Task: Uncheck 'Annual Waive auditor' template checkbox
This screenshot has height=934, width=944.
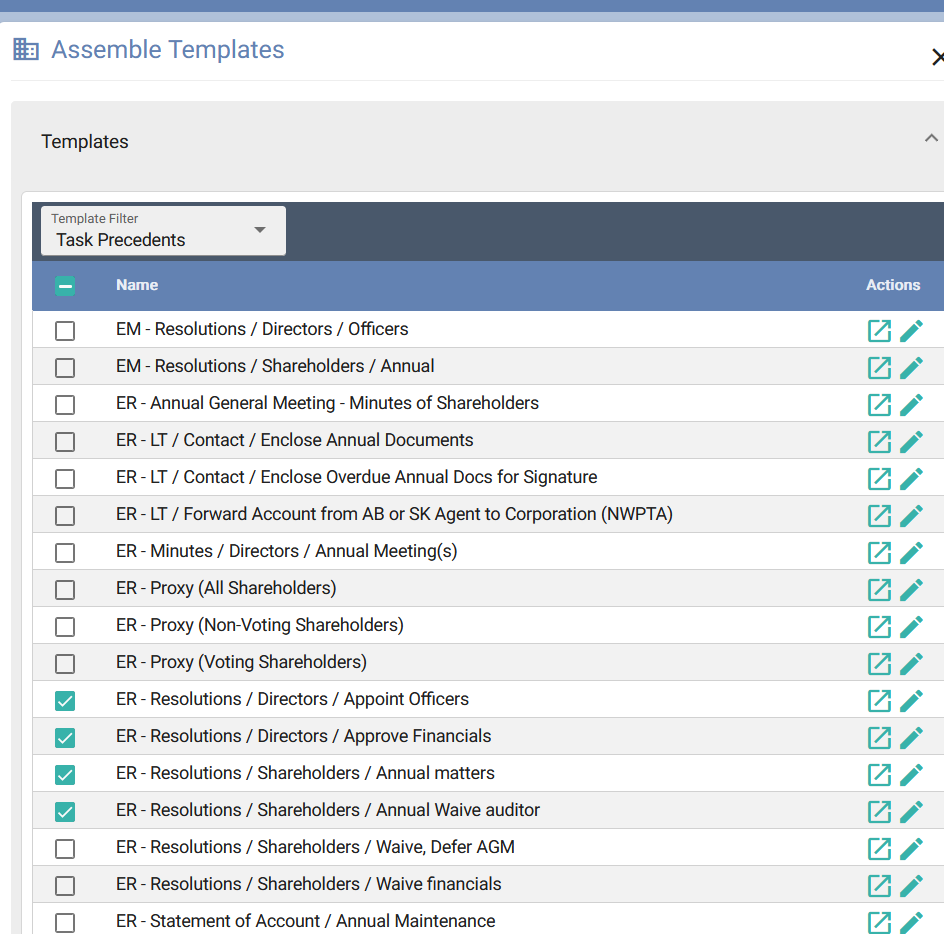Action: tap(65, 812)
